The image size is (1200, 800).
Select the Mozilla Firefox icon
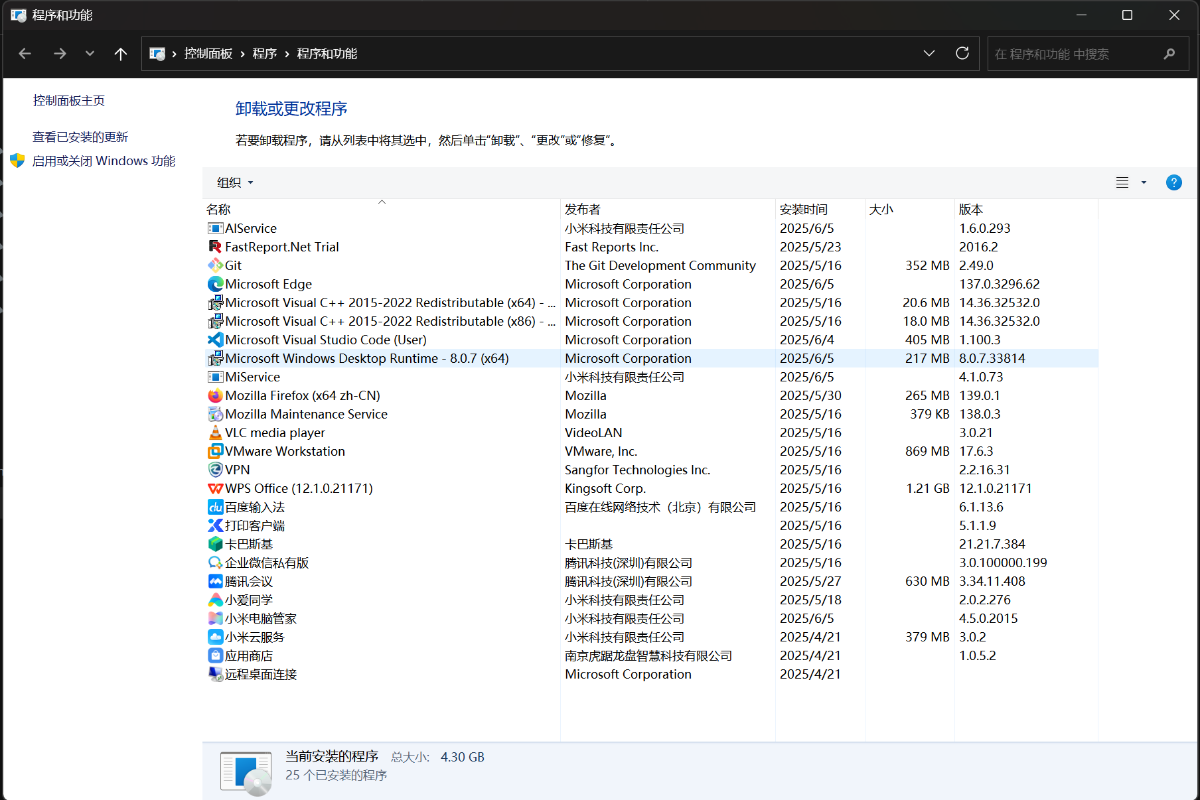click(x=215, y=396)
